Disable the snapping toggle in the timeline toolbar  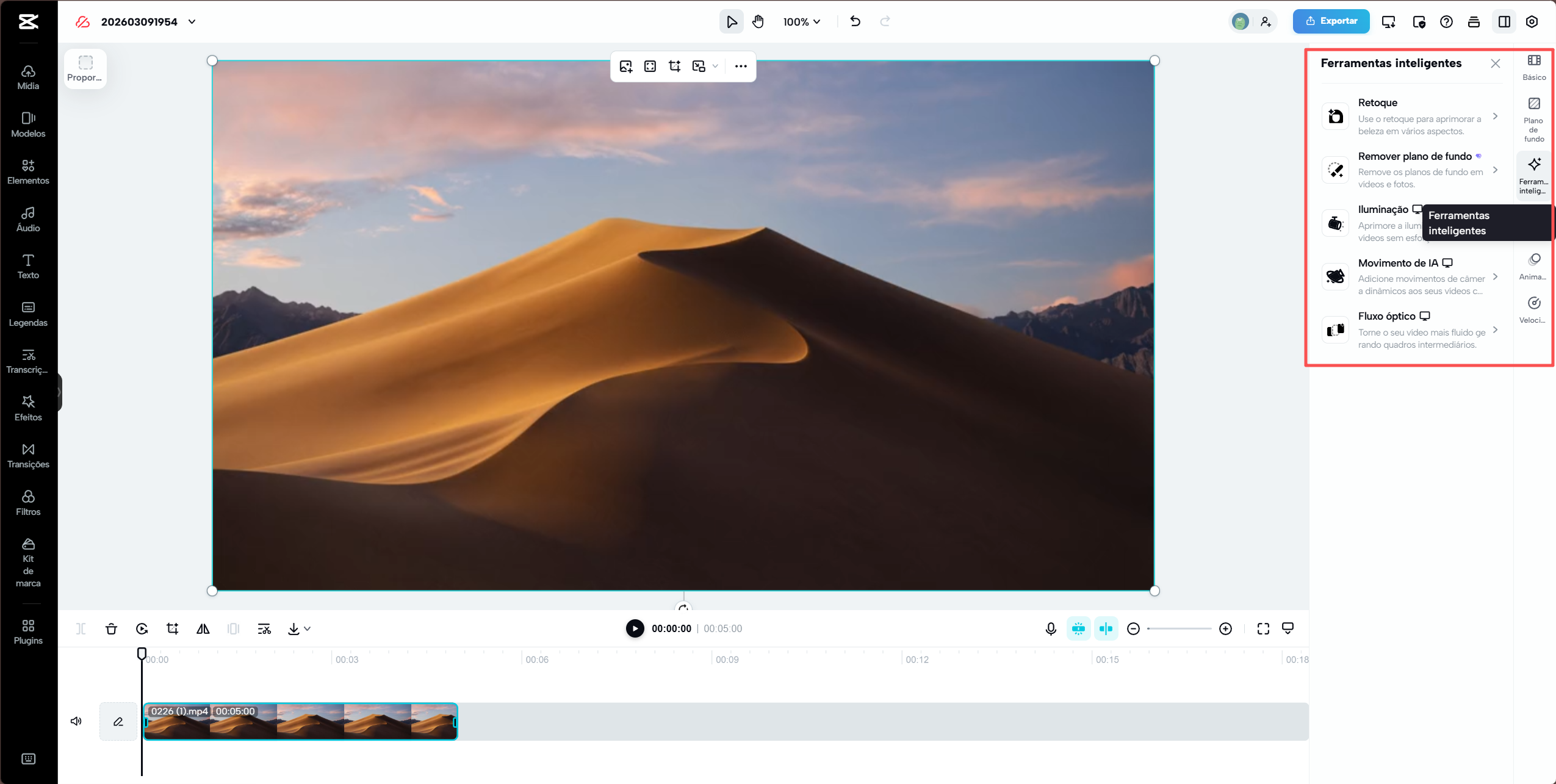(1079, 628)
